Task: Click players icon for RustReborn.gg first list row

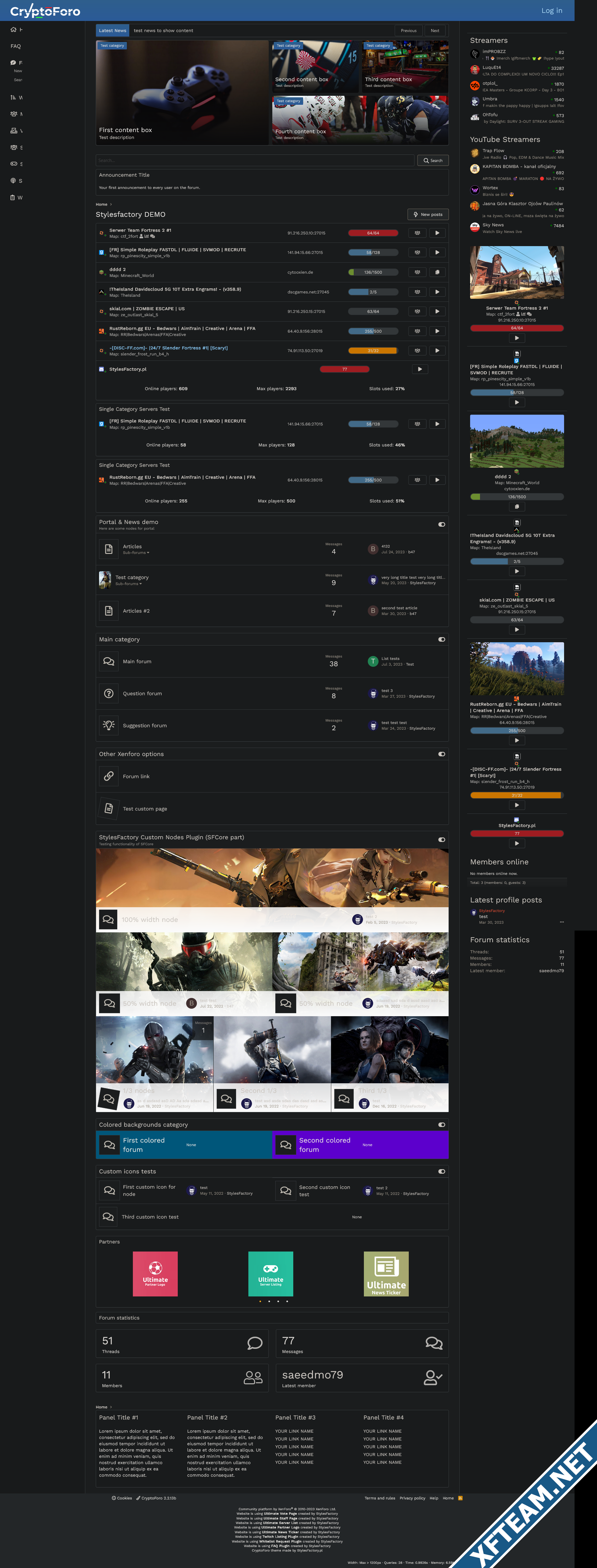Action: pyautogui.click(x=417, y=331)
